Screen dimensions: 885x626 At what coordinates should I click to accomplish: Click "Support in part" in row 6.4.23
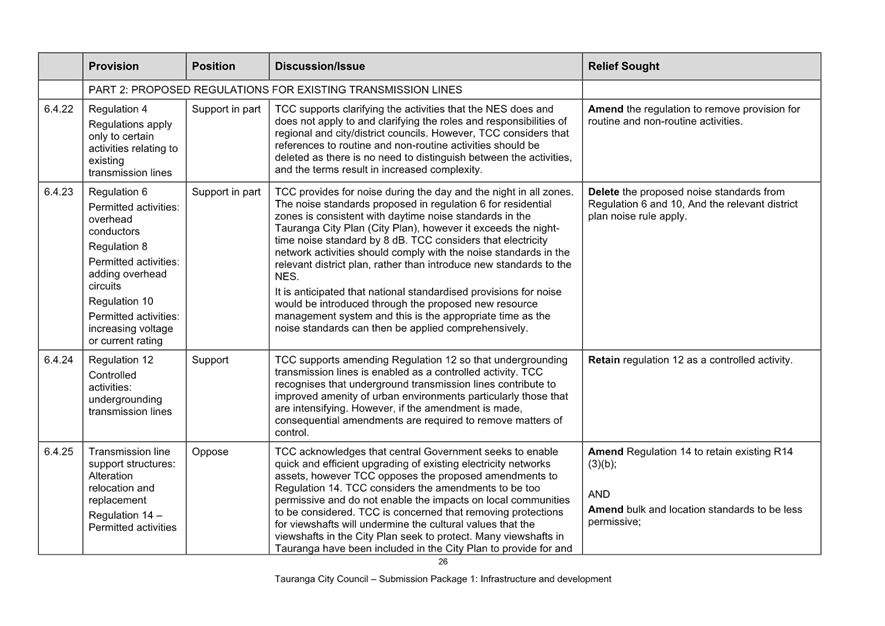point(226,192)
